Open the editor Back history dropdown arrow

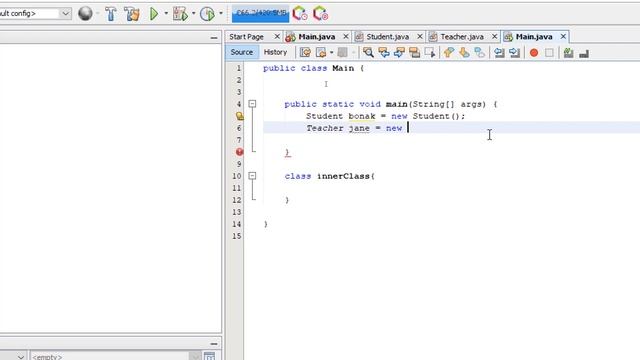pyautogui.click(x=331, y=53)
